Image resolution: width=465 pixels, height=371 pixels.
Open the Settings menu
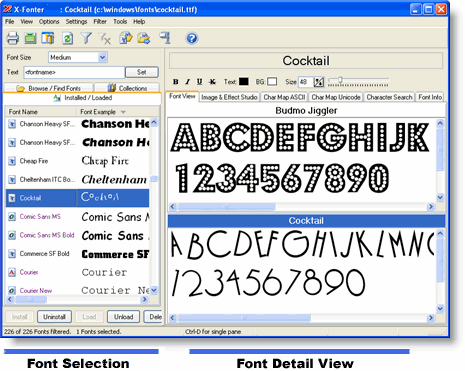(x=76, y=22)
